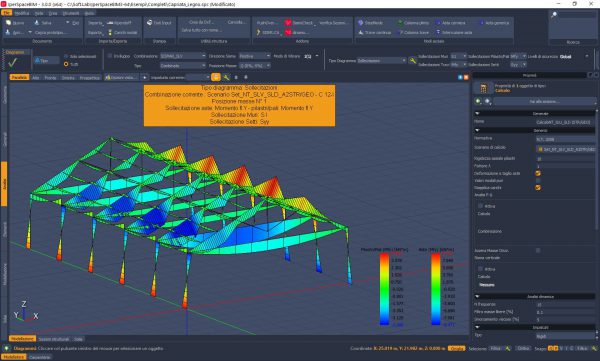
Task: Click the orange highlighted view toolbar icon
Action: click(216, 77)
